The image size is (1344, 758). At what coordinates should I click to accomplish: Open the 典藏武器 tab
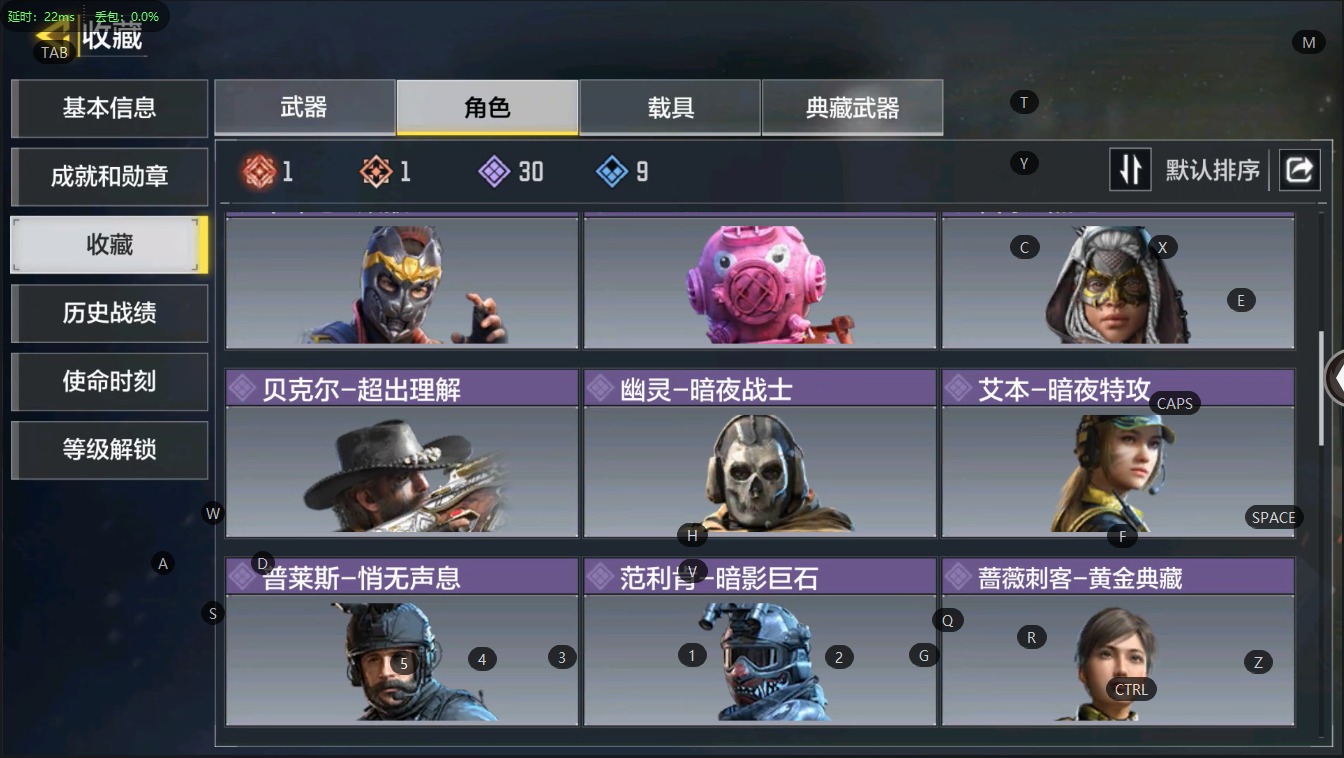click(x=852, y=108)
